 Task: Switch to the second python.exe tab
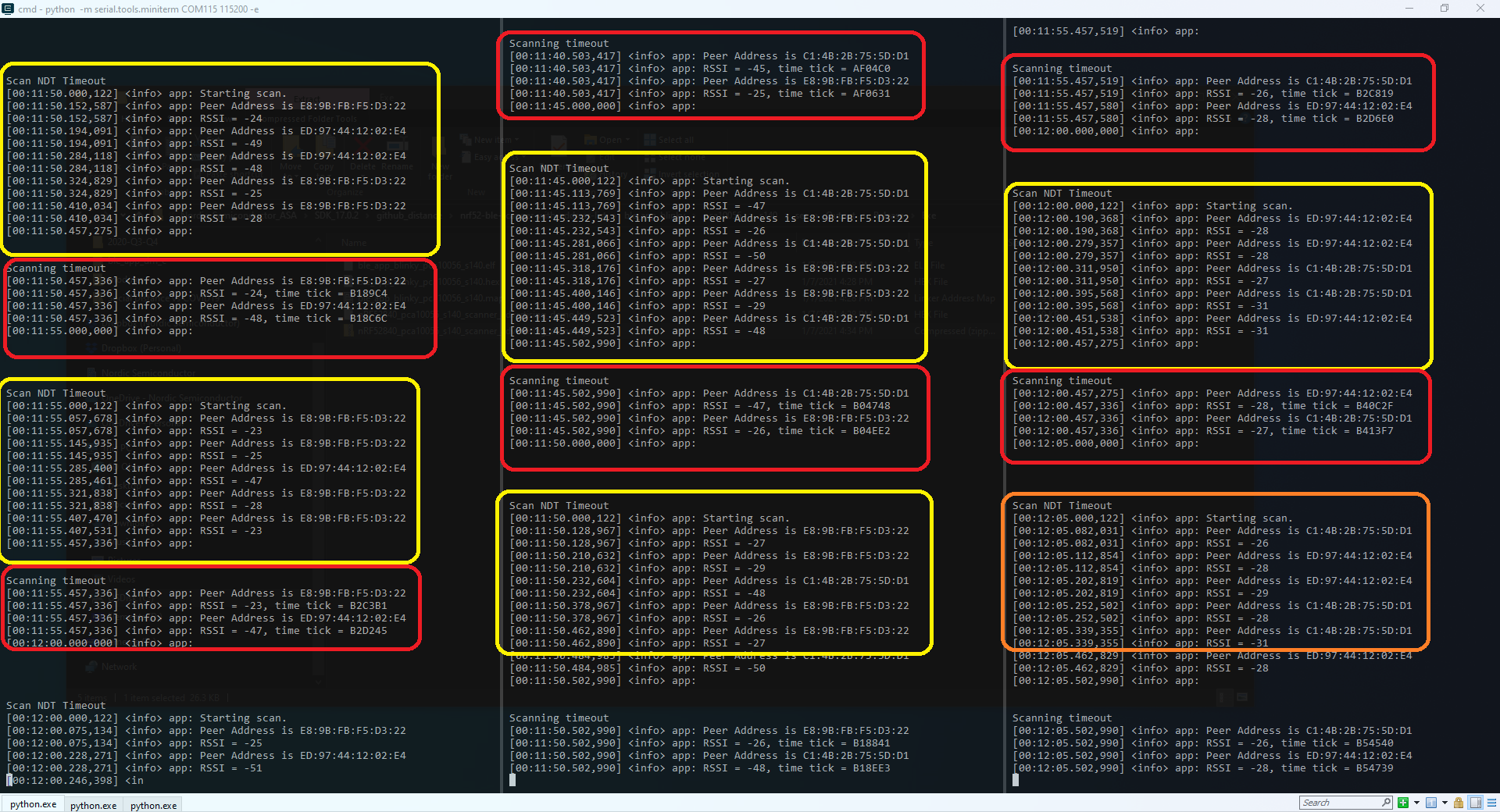[93, 805]
